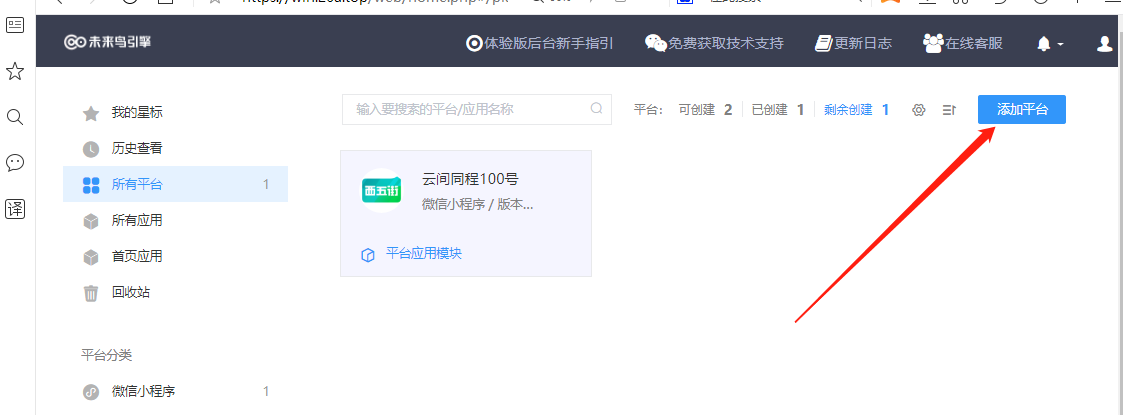Click the 平台应用模块 cube icon

pos(368,254)
